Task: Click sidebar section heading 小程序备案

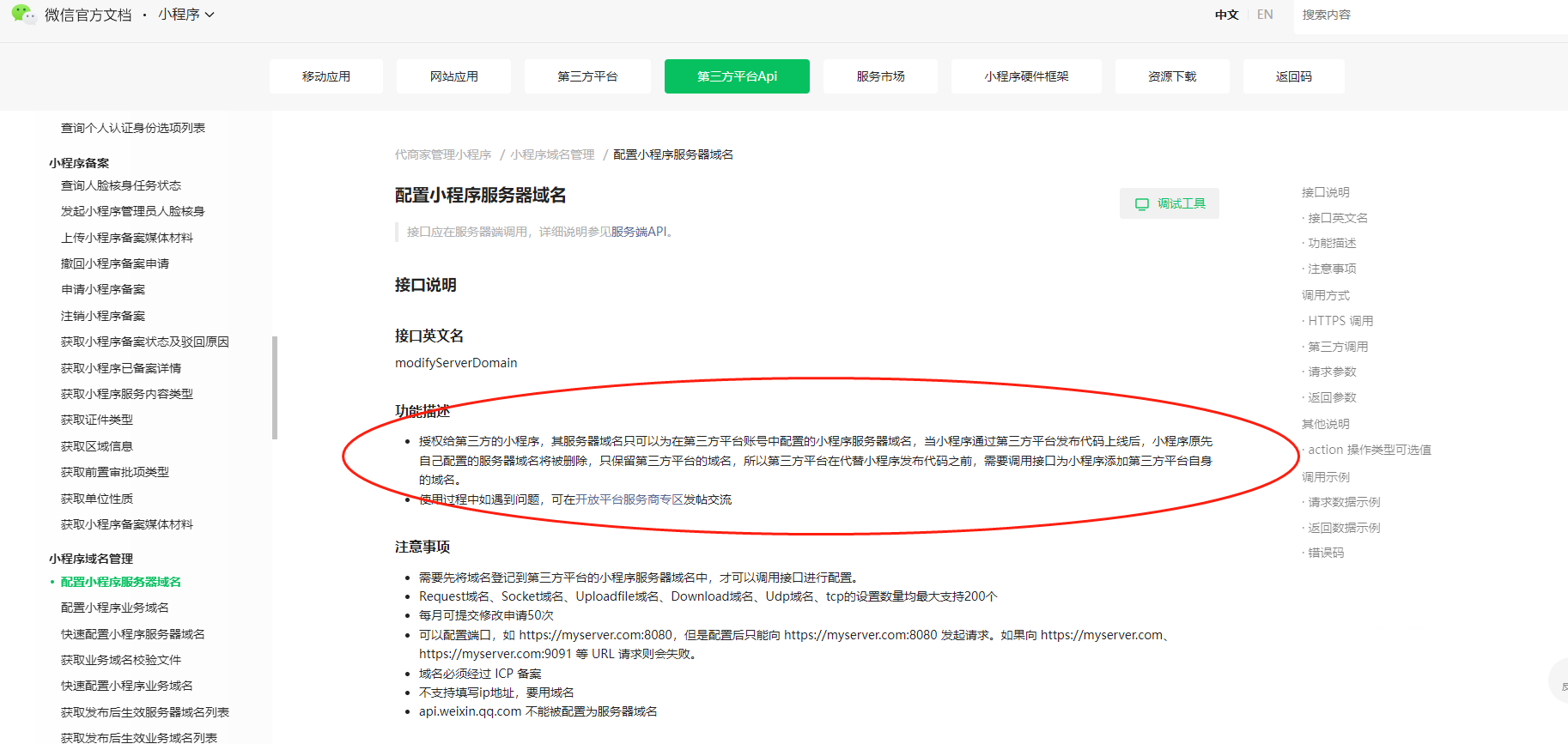Action: tap(79, 163)
